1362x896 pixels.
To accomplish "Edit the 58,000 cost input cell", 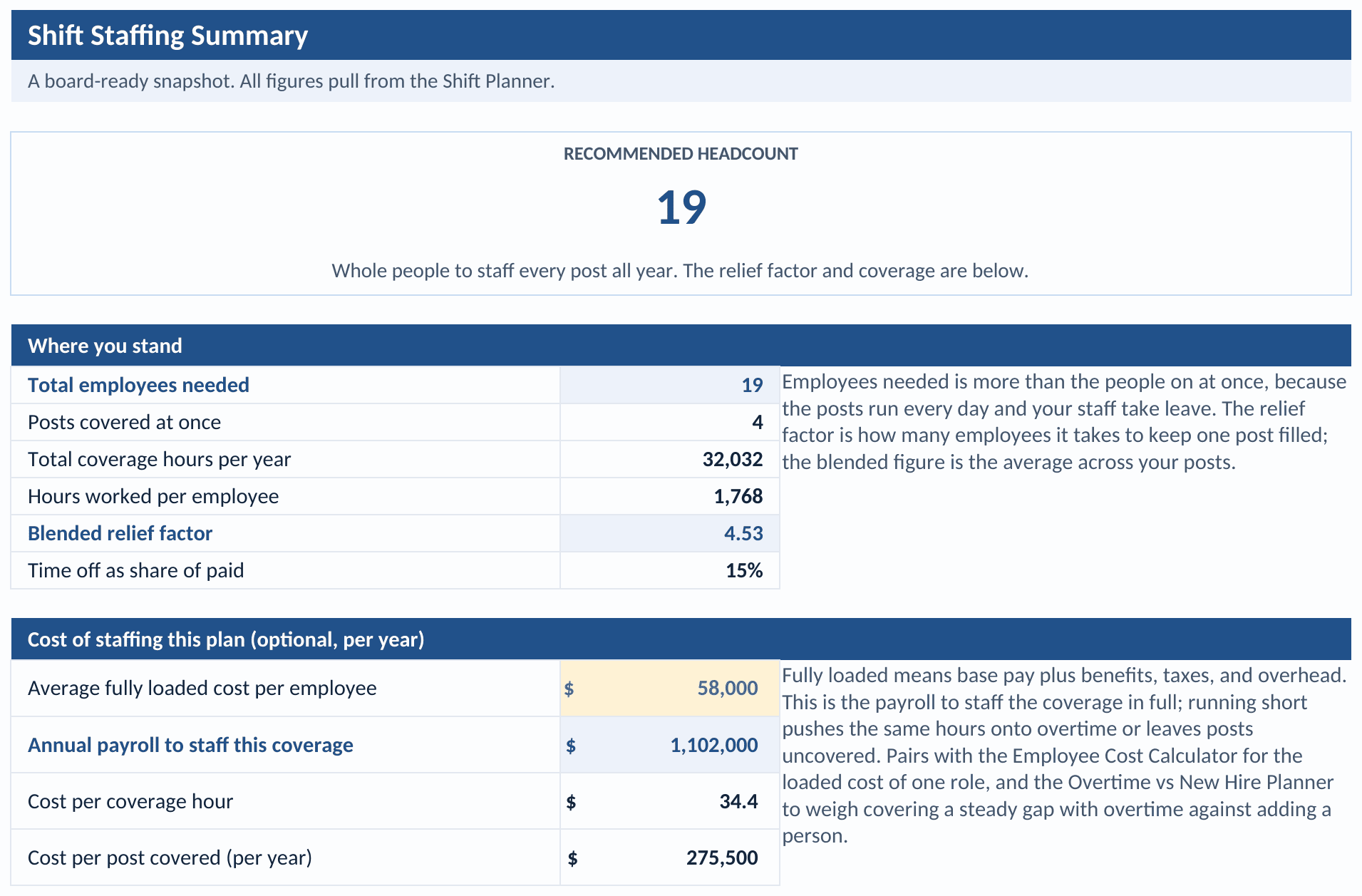I will (x=670, y=688).
